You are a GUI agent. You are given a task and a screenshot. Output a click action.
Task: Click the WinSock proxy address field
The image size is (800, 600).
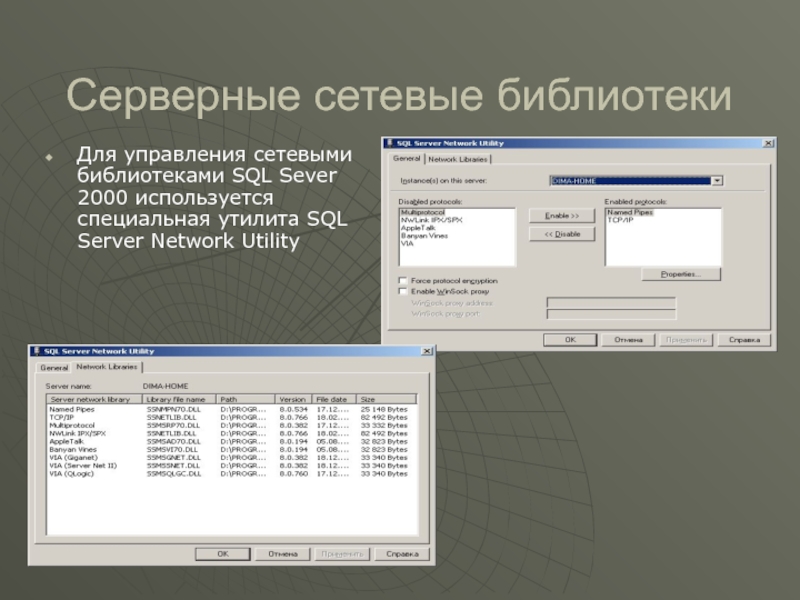click(610, 302)
